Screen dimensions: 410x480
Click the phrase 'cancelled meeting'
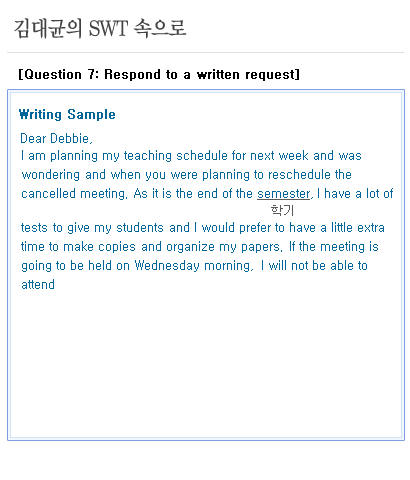(74, 194)
